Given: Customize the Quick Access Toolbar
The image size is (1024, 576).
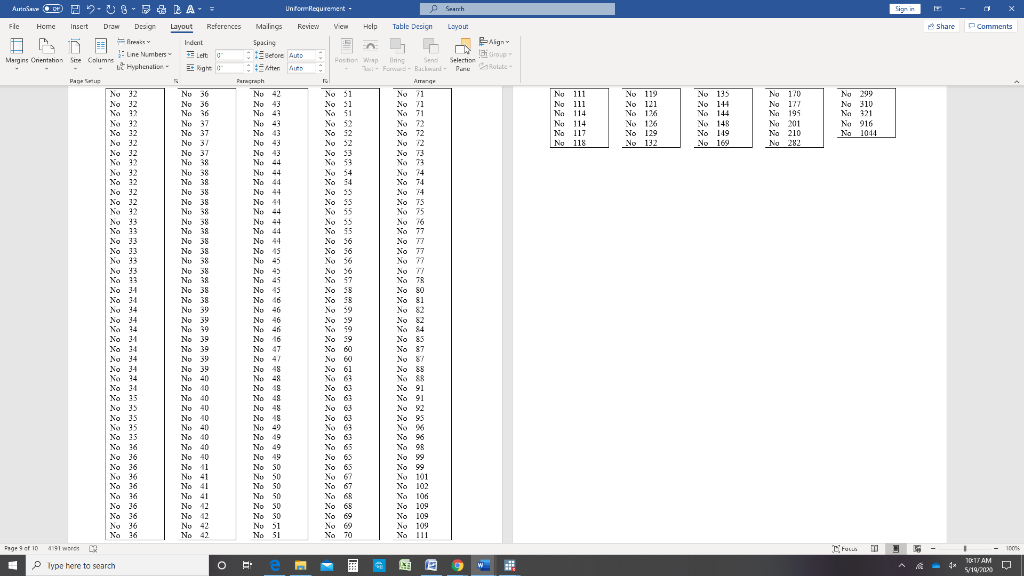Looking at the screenshot, I should point(212,8).
